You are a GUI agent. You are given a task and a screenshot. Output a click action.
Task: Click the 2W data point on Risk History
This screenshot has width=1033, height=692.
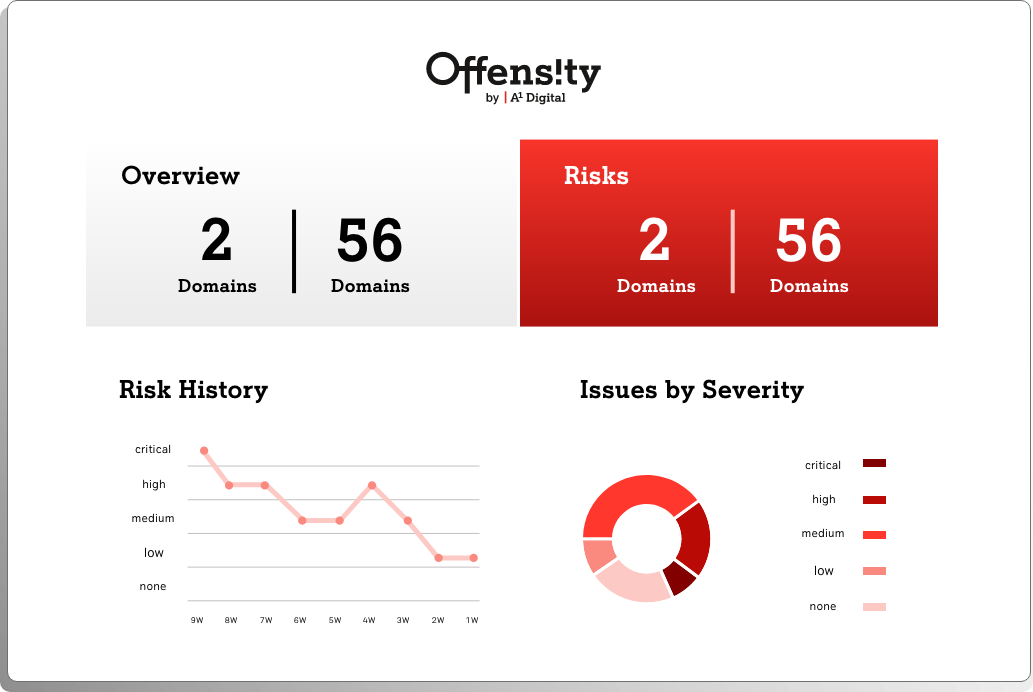point(439,558)
